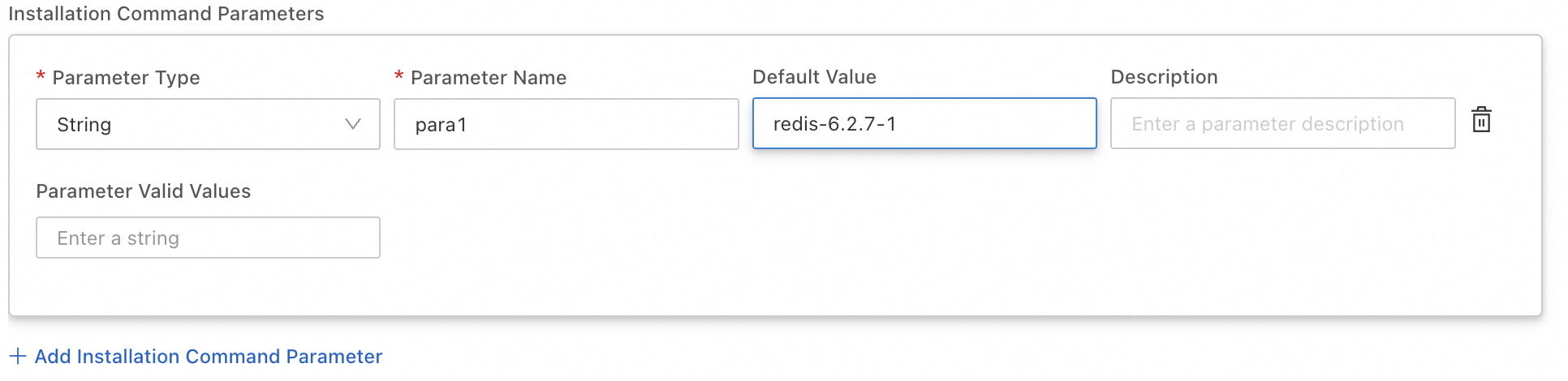Click the Default Value field label
The height and width of the screenshot is (381, 1568).
[x=814, y=77]
